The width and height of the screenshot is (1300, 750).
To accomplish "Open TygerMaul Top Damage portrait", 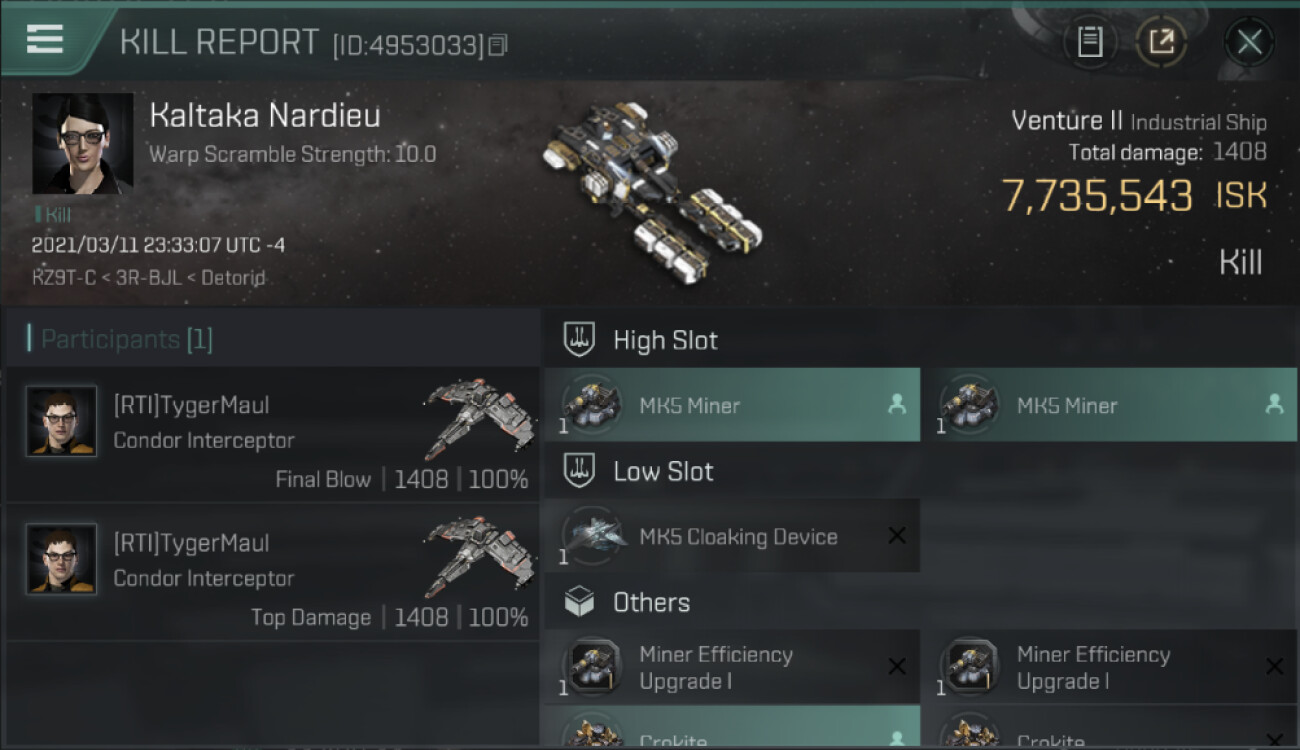I will point(61,559).
